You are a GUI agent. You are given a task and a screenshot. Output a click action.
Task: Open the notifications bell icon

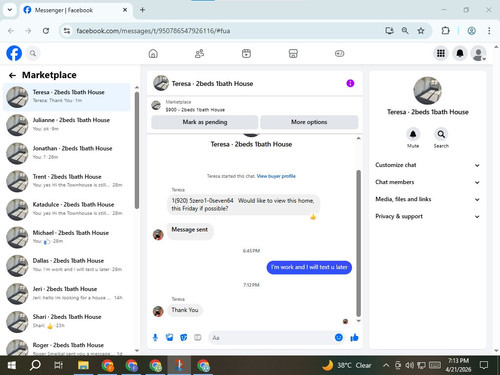pyautogui.click(x=460, y=53)
